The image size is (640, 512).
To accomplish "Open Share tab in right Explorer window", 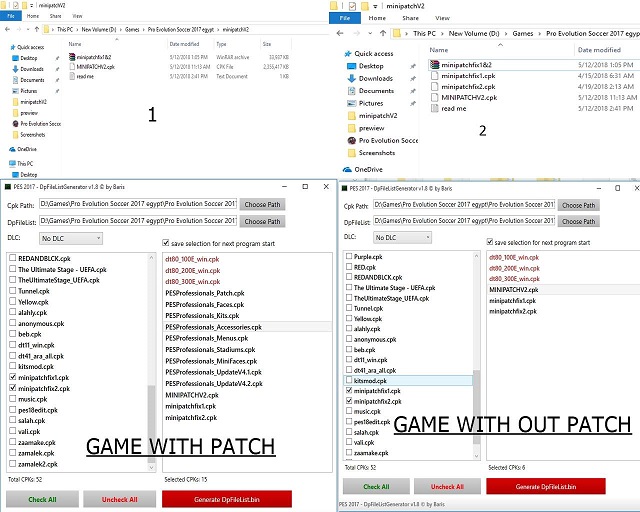I will click(410, 18).
